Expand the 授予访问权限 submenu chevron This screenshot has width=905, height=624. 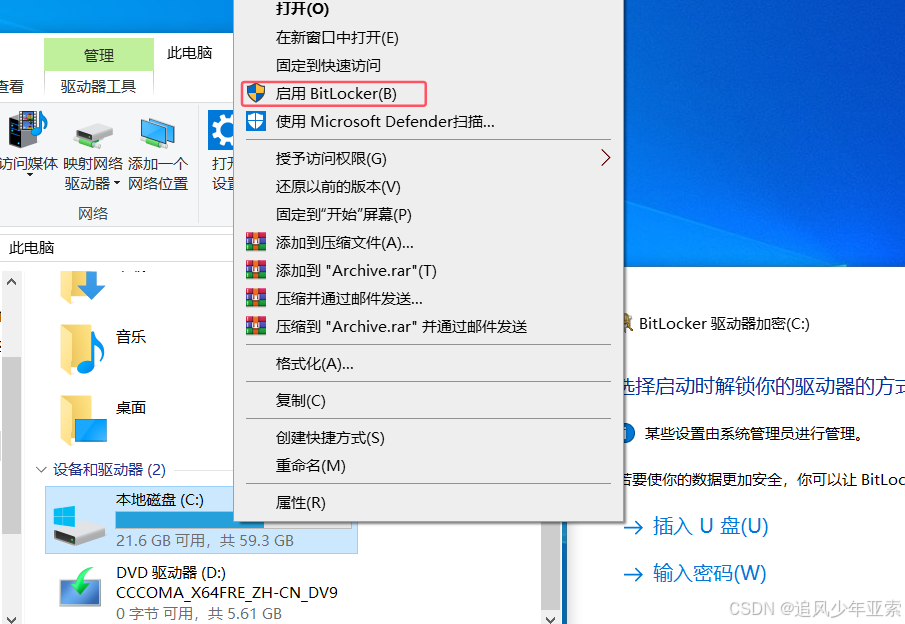click(x=605, y=158)
